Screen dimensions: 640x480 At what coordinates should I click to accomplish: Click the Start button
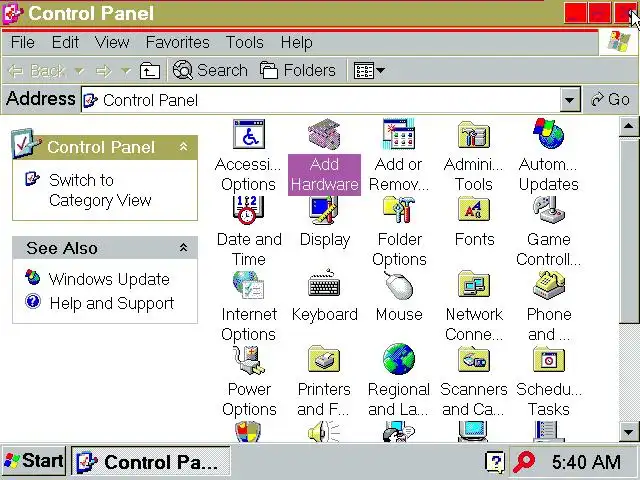(x=33, y=461)
